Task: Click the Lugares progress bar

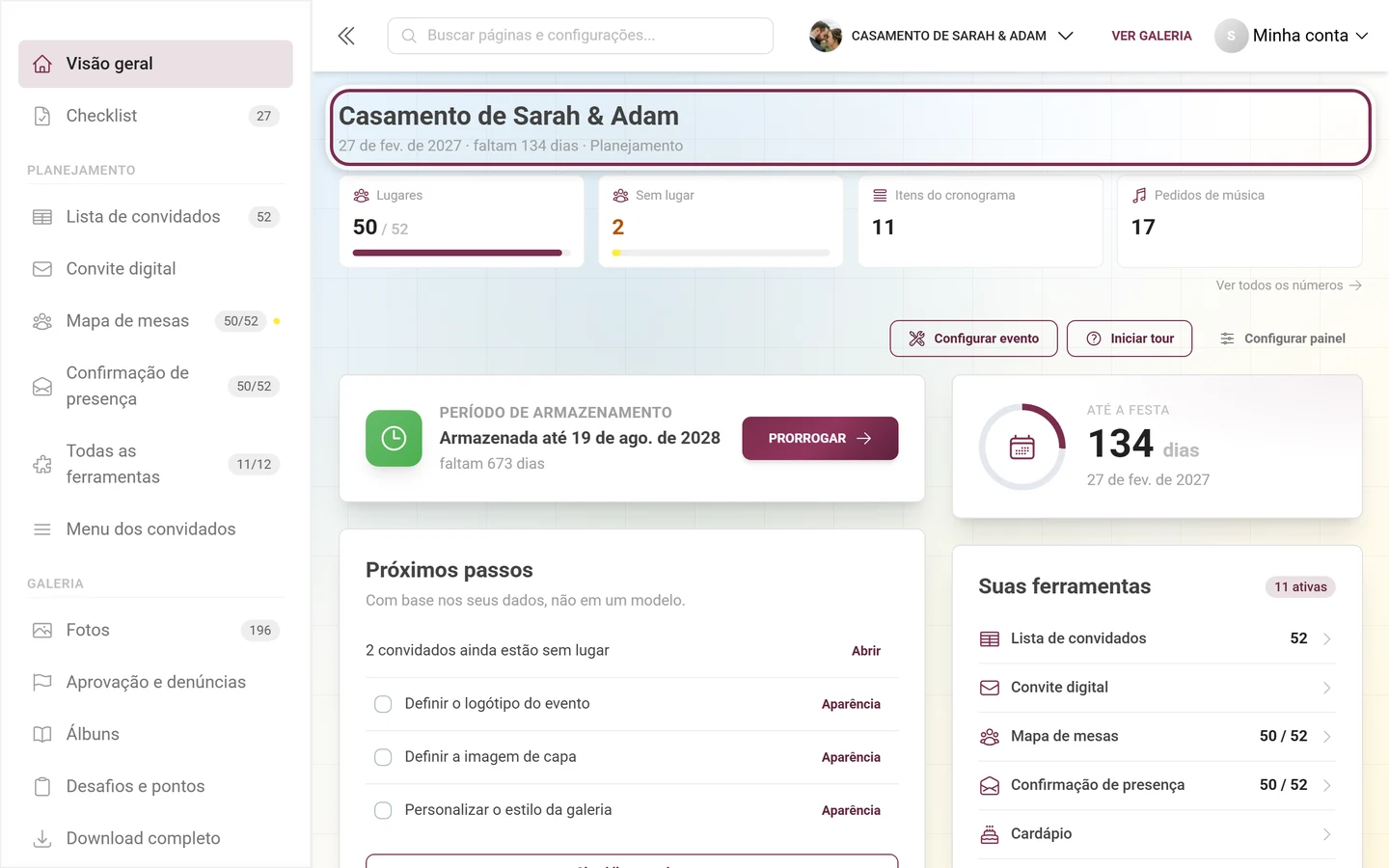Action: 461,253
